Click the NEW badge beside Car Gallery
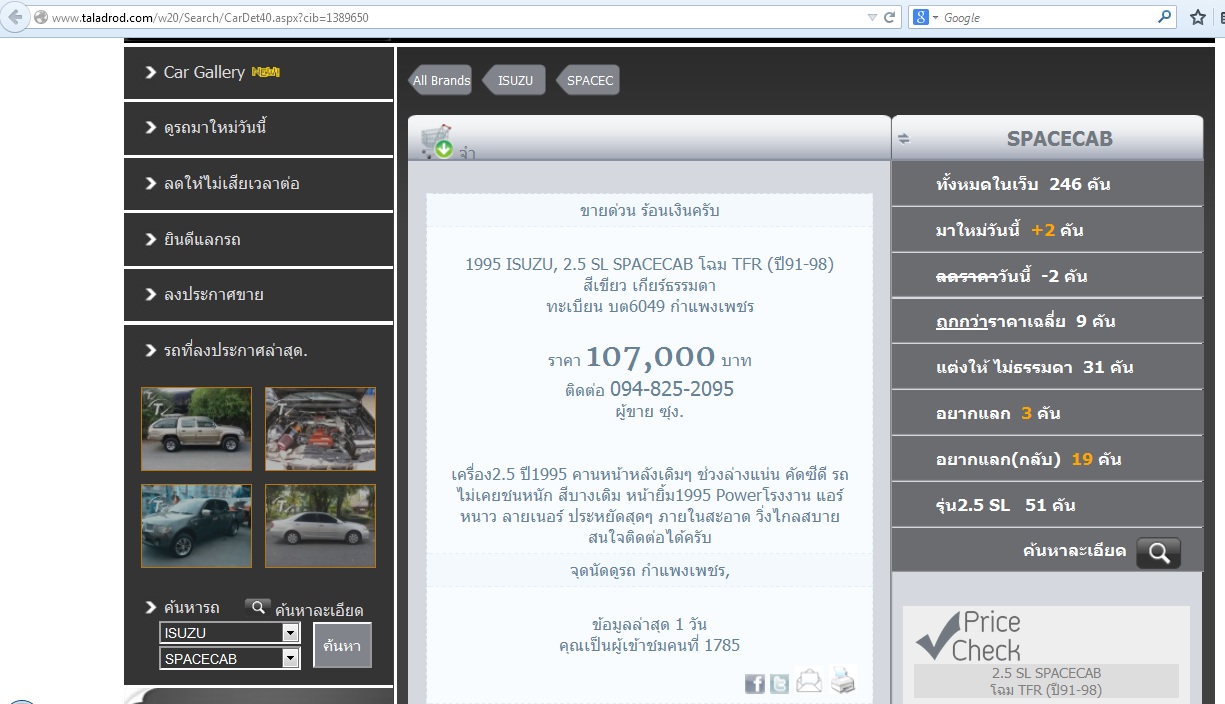This screenshot has width=1225, height=704. click(x=266, y=72)
